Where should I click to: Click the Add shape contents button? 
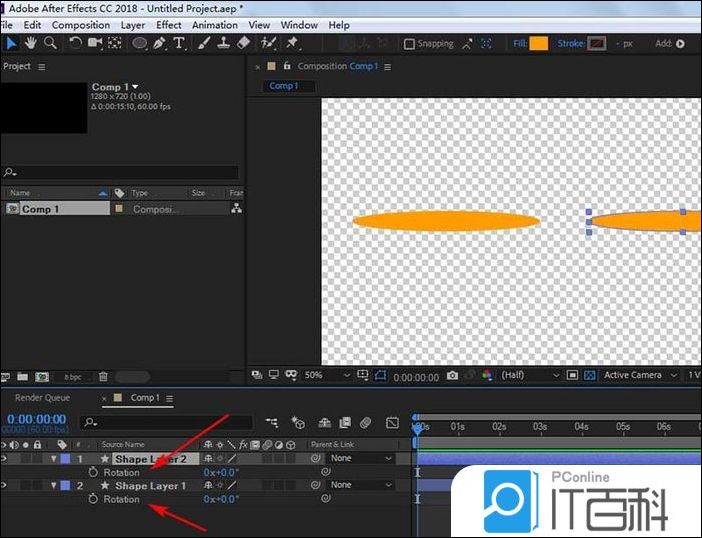point(681,44)
